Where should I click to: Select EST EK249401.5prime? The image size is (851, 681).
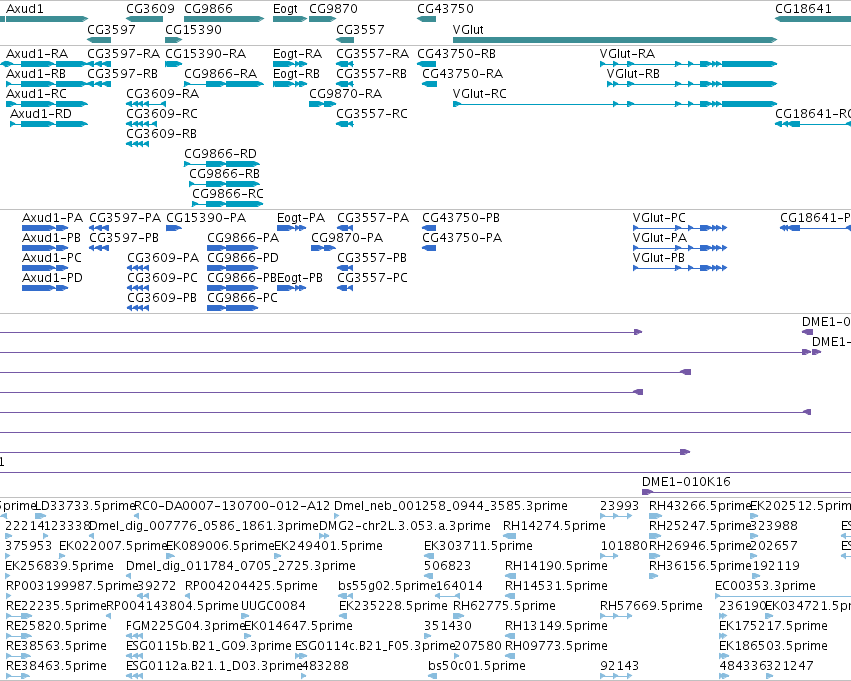[x=328, y=545]
